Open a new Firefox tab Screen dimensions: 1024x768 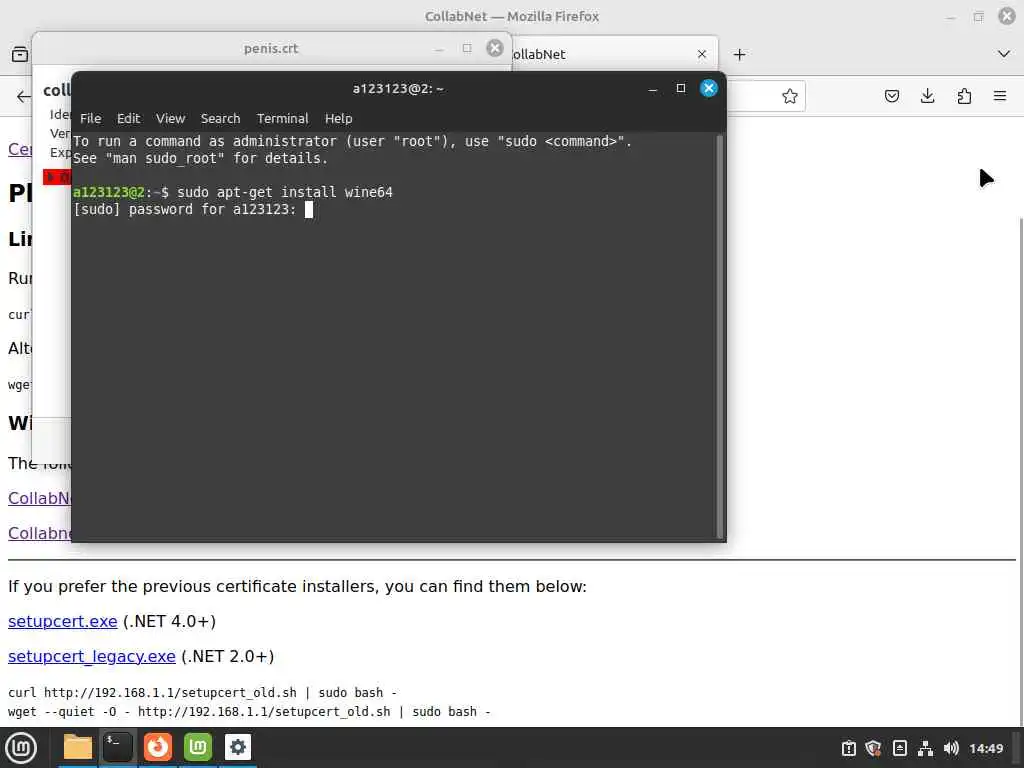pyautogui.click(x=739, y=54)
